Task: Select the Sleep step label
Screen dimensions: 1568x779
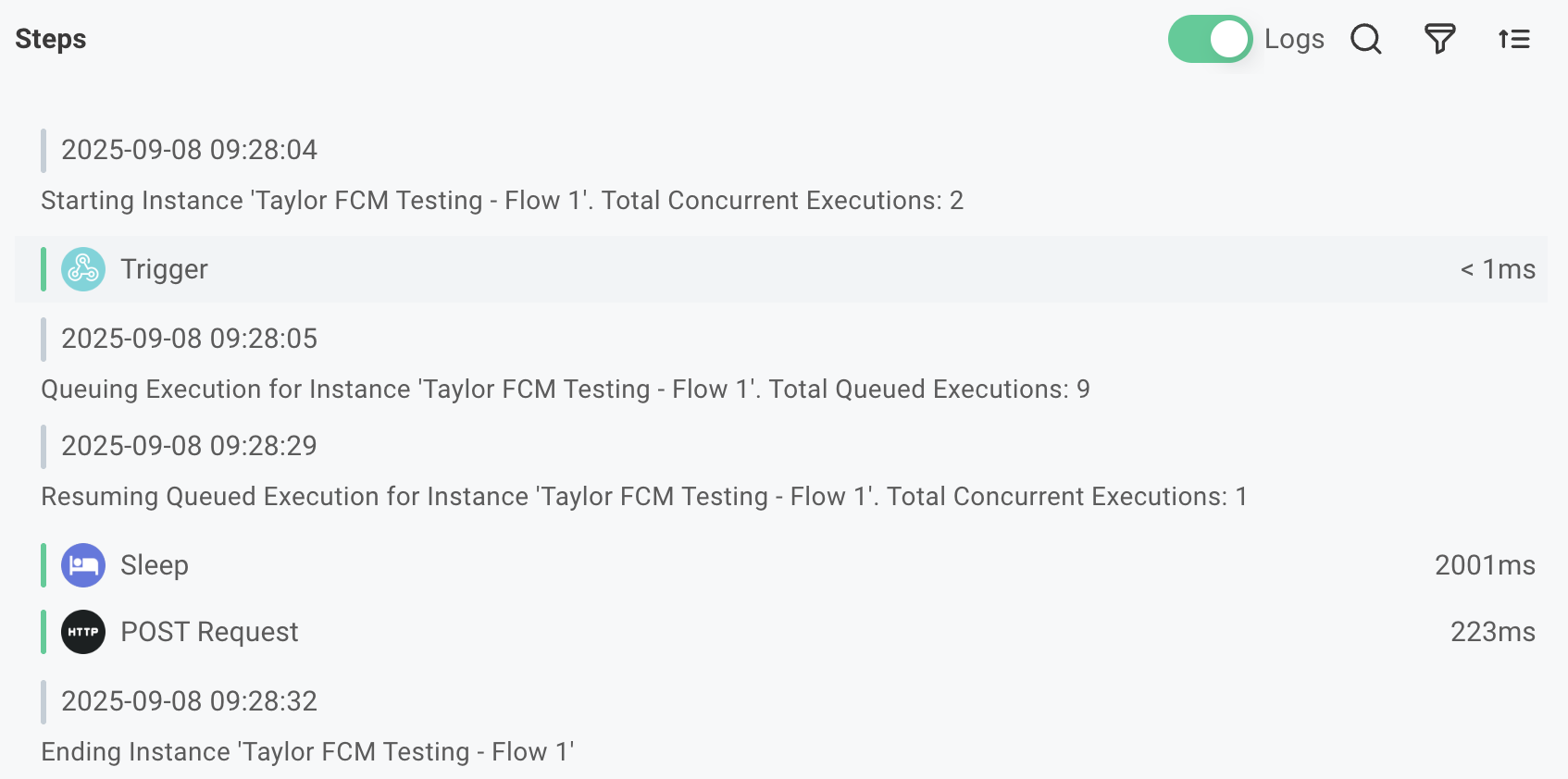Action: pos(155,565)
